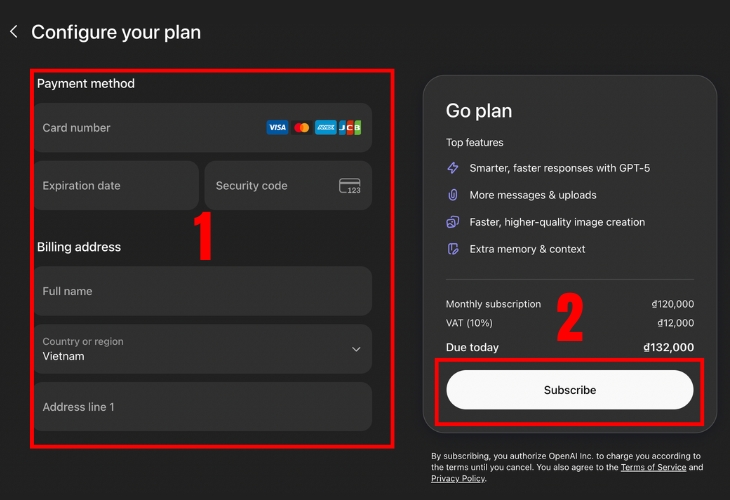Open the Privacy Policy link

[457, 479]
